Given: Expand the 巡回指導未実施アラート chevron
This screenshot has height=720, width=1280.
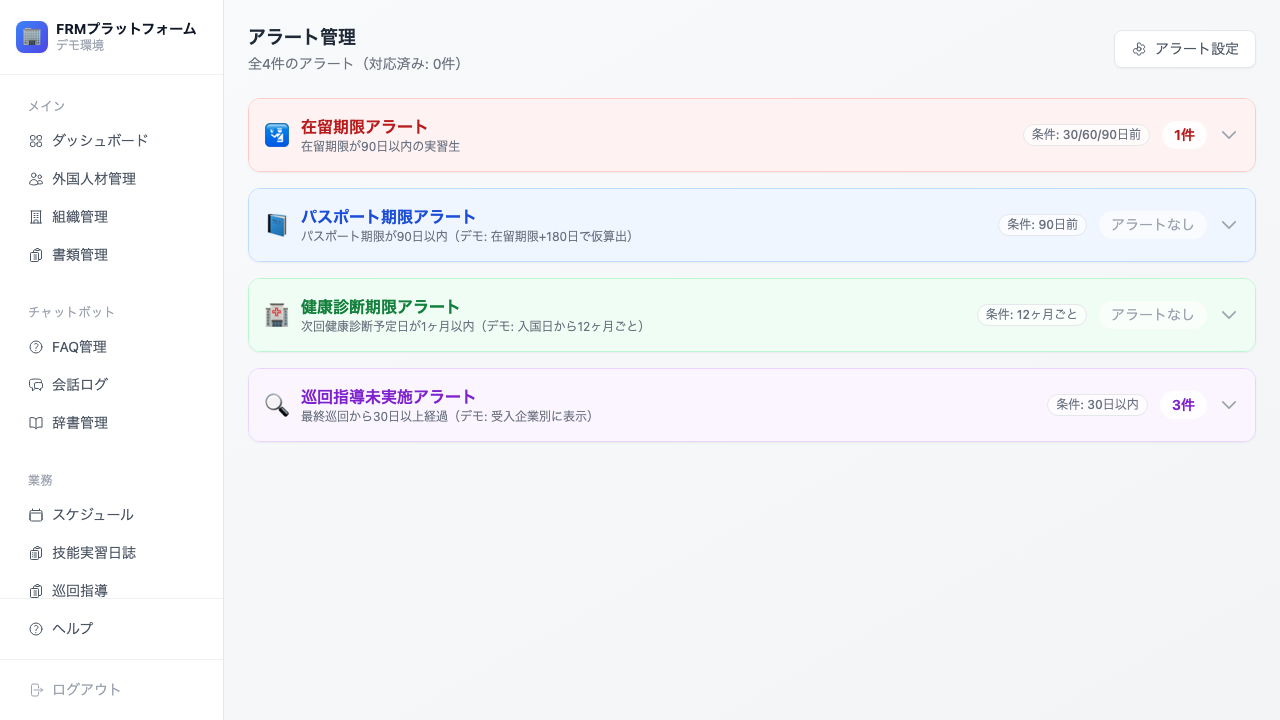Looking at the screenshot, I should pos(1229,405).
